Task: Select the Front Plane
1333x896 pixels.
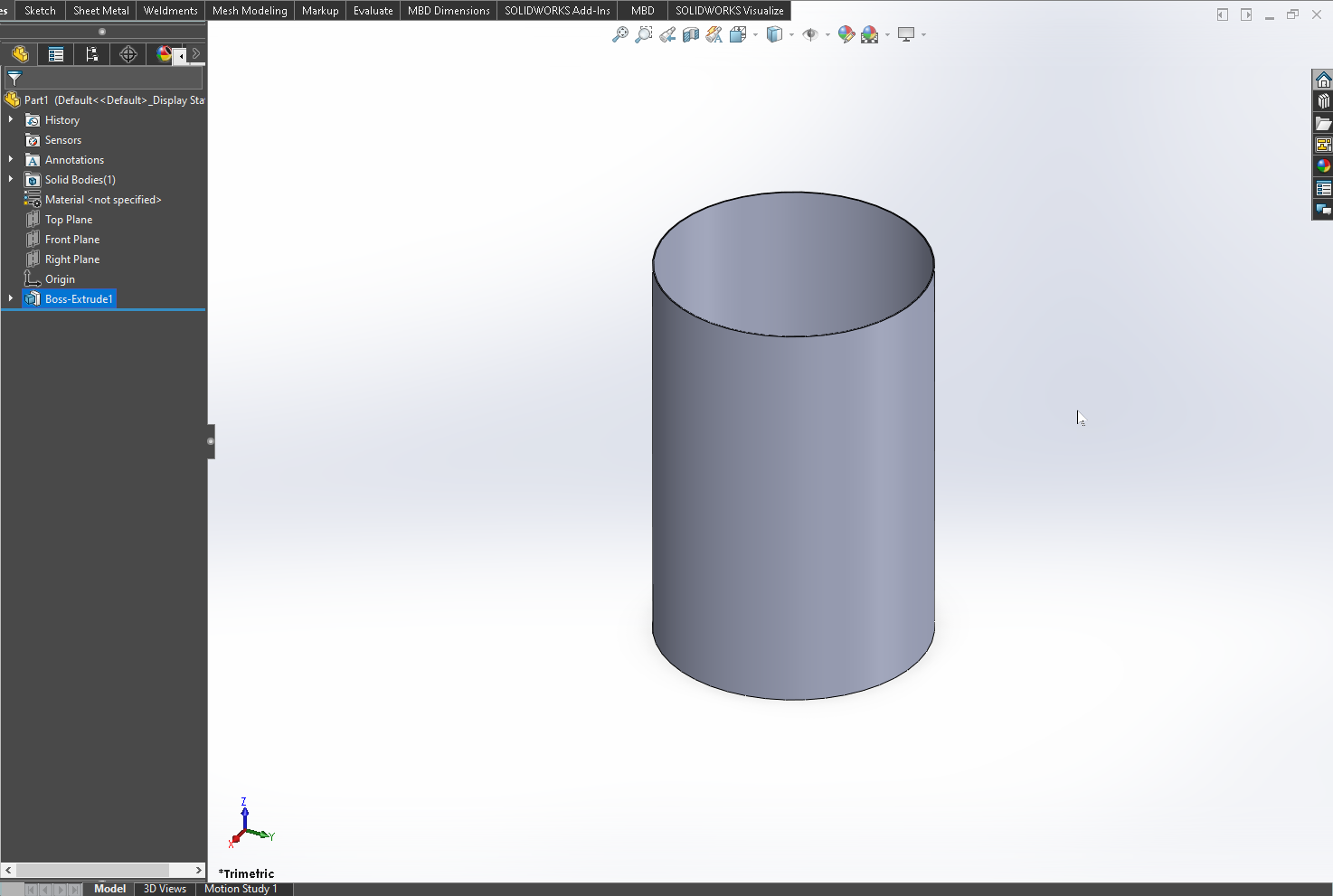Action: point(72,240)
